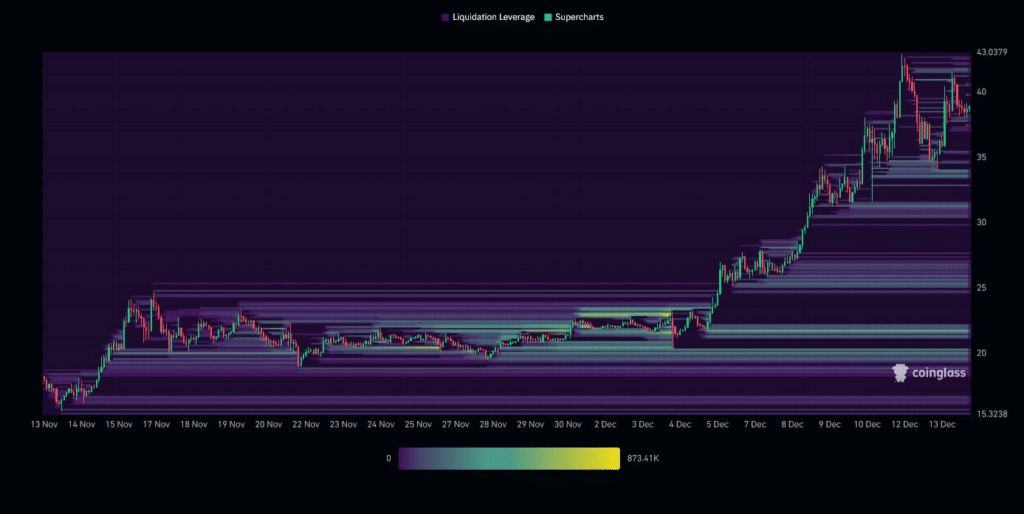Click the 10 Dec date label
The image size is (1024, 514).
pyautogui.click(x=867, y=425)
